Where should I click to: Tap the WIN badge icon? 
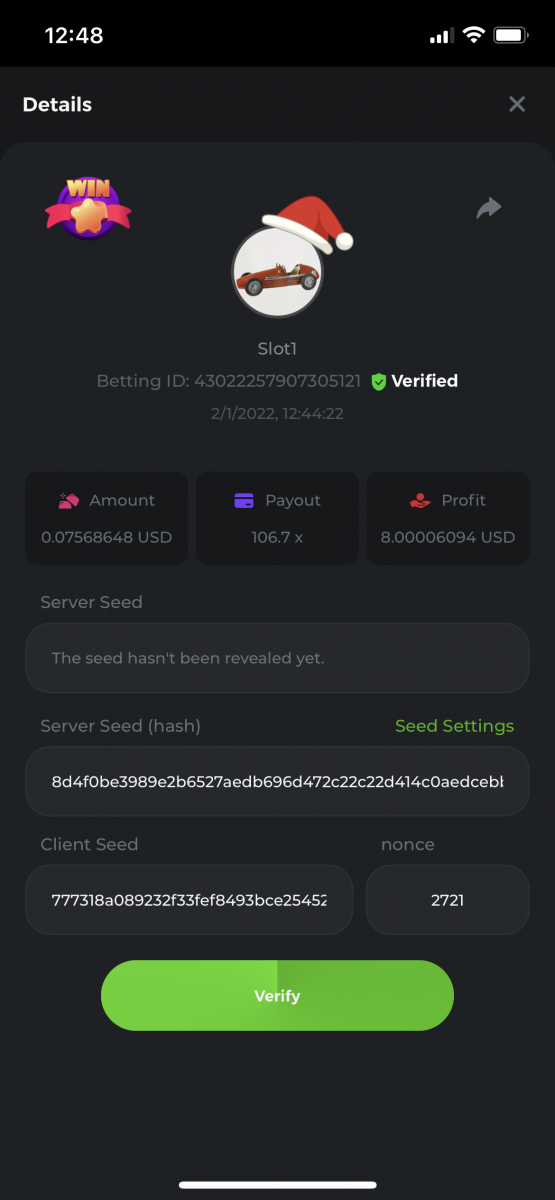click(x=88, y=209)
